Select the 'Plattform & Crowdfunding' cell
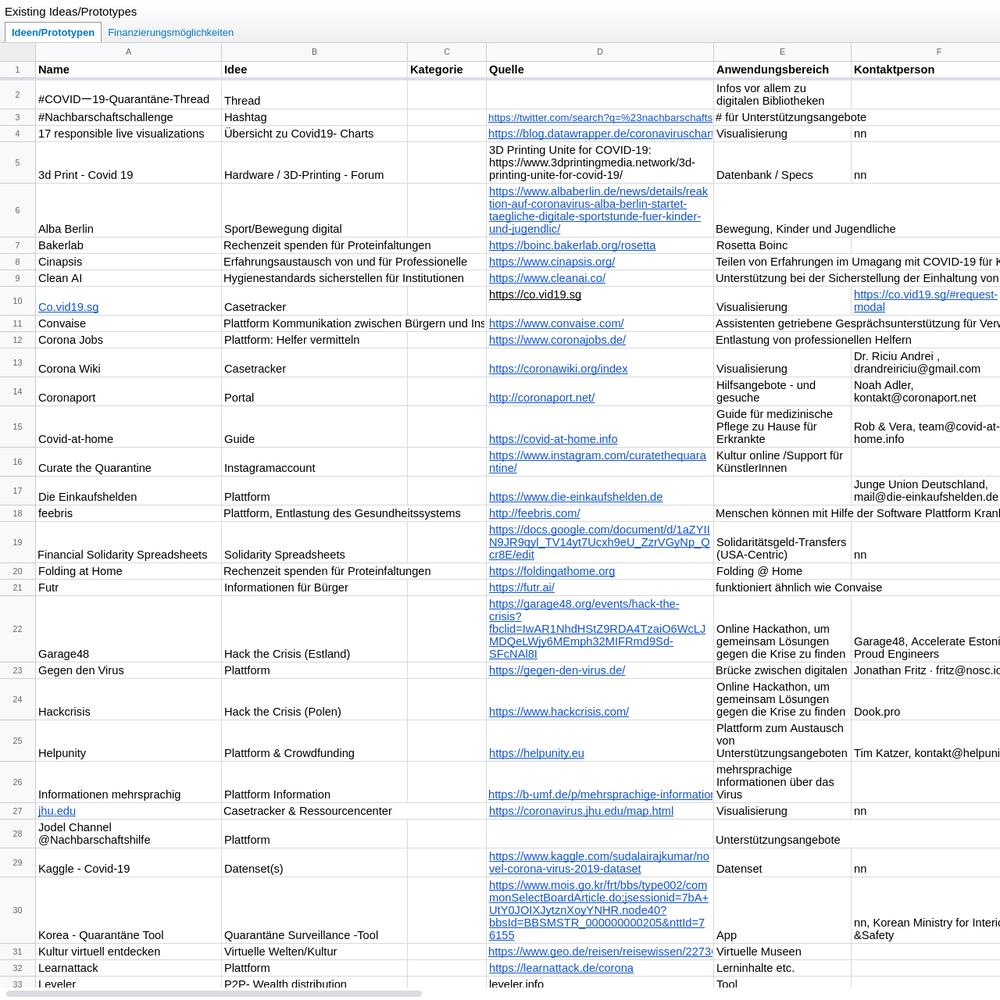 coord(314,741)
